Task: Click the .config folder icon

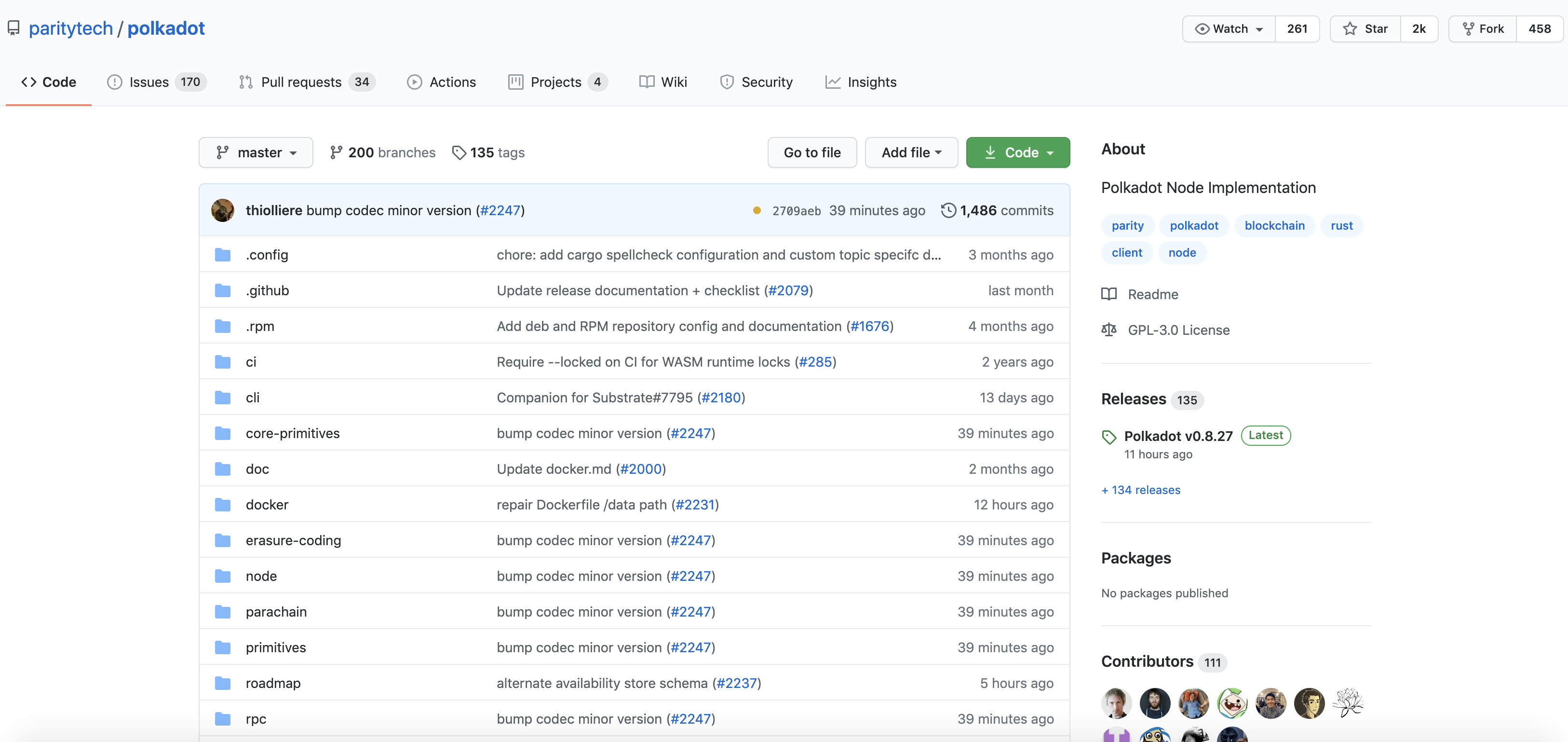Action: click(x=223, y=255)
